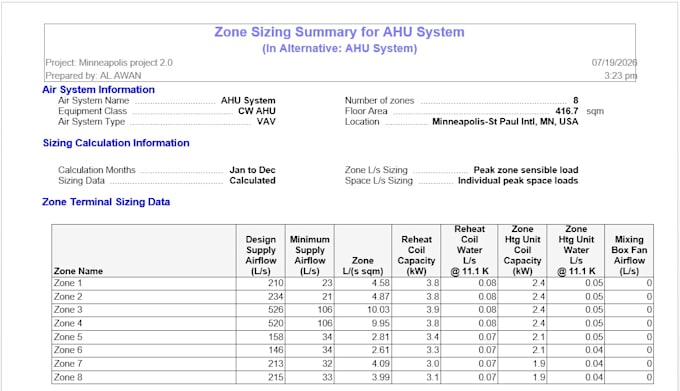Click 'Peak zone sensible load' value
The image size is (680, 391).
pyautogui.click(x=526, y=170)
